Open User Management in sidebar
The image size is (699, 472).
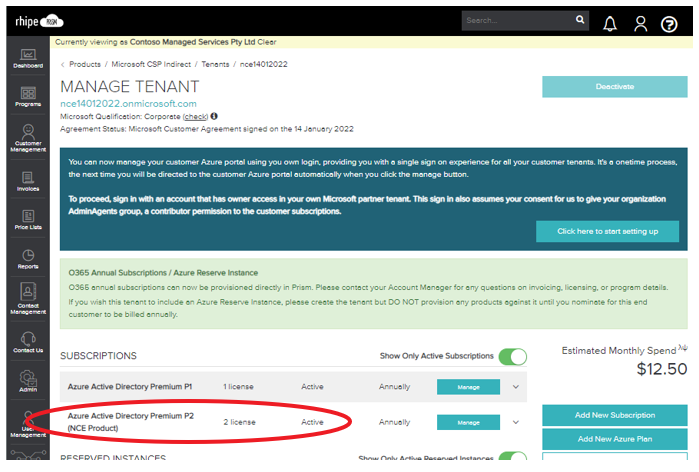(x=28, y=425)
